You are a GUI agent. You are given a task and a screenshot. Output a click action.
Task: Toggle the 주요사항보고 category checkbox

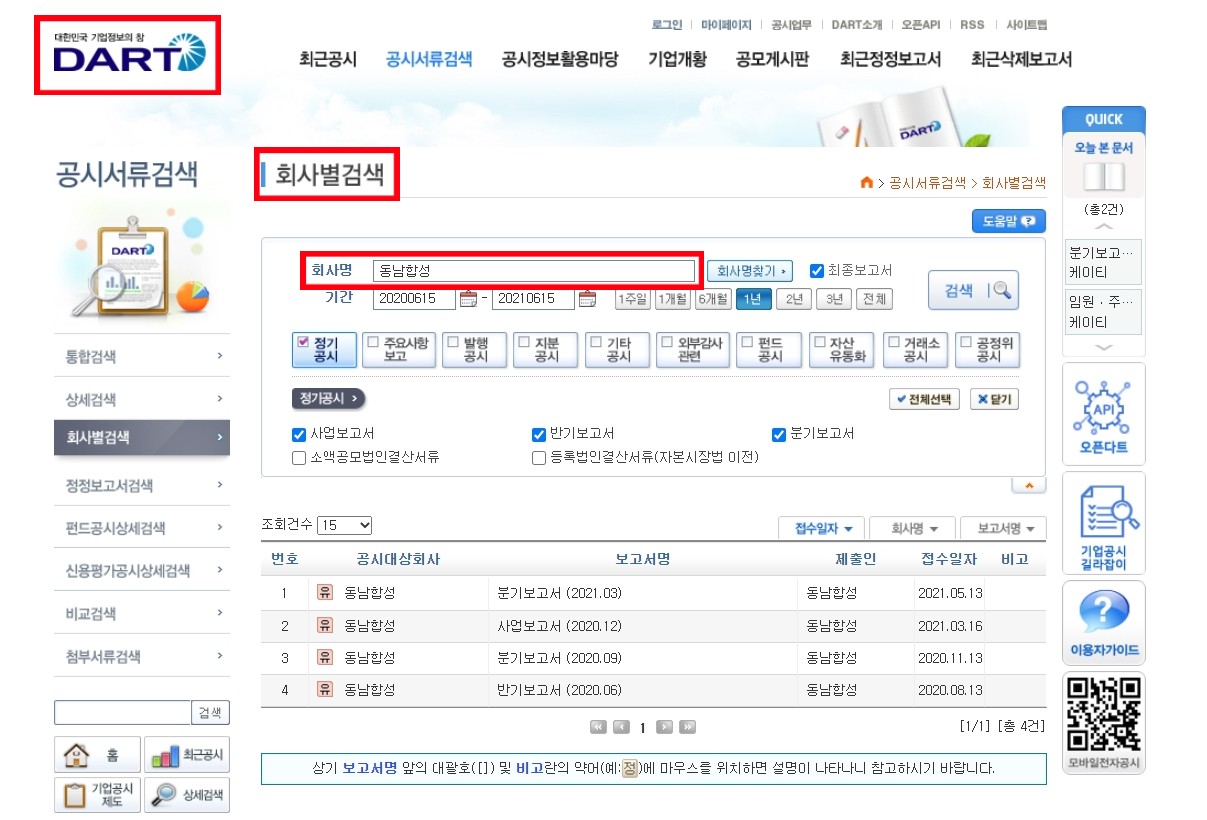(373, 340)
